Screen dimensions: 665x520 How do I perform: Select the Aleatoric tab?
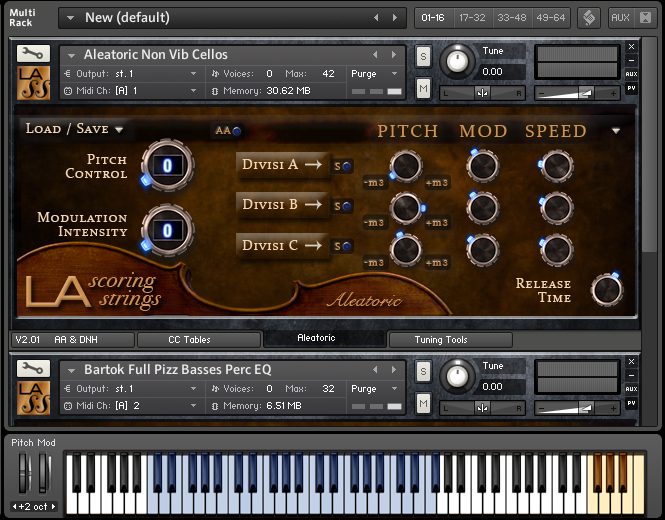pos(324,338)
